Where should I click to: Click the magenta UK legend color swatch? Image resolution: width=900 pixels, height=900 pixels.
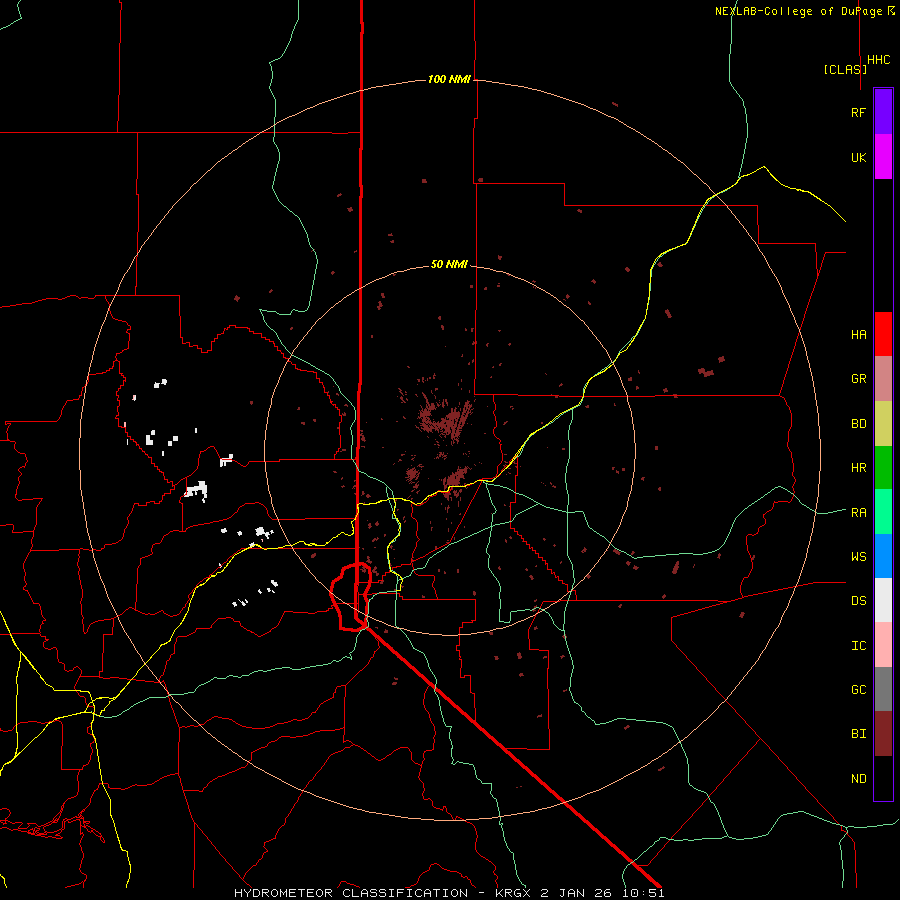(883, 157)
